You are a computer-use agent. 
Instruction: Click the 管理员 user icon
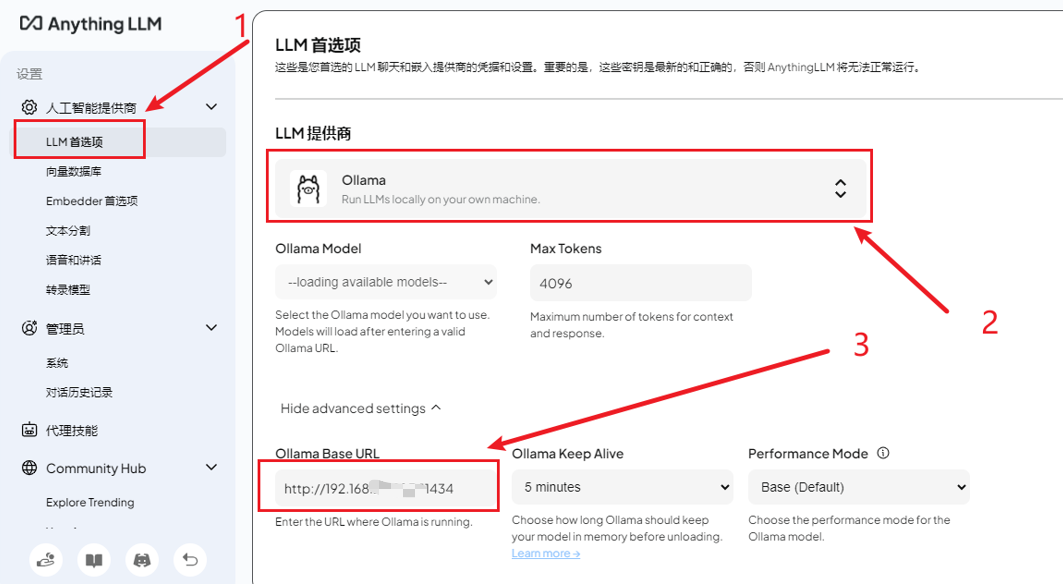(29, 328)
